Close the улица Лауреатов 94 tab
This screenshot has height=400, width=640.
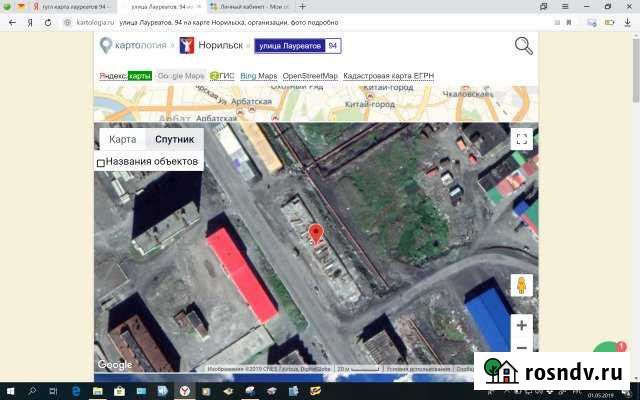coord(199,7)
